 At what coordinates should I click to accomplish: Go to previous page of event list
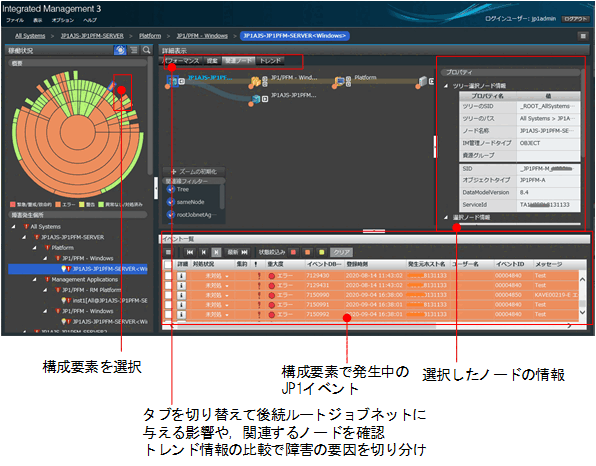204,252
